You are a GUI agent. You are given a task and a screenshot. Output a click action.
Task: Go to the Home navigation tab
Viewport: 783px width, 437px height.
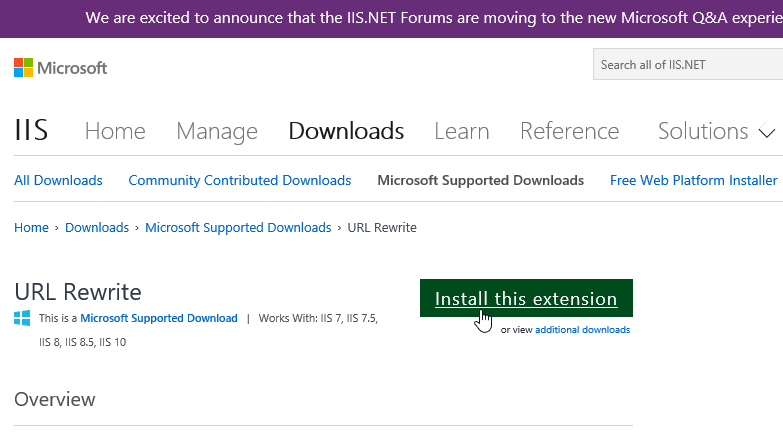pyautogui.click(x=115, y=131)
